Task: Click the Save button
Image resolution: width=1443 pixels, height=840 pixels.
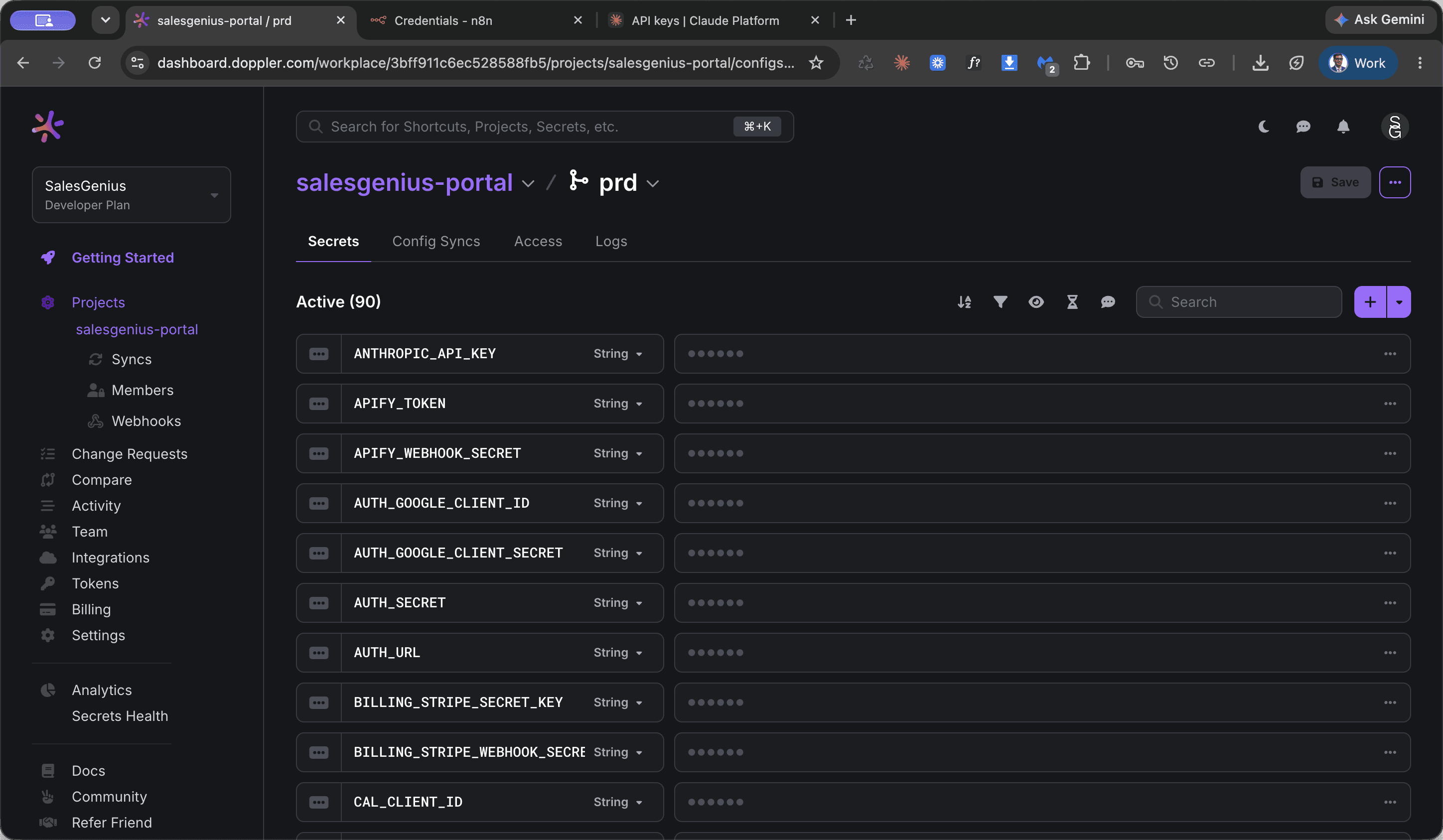Action: (1335, 182)
